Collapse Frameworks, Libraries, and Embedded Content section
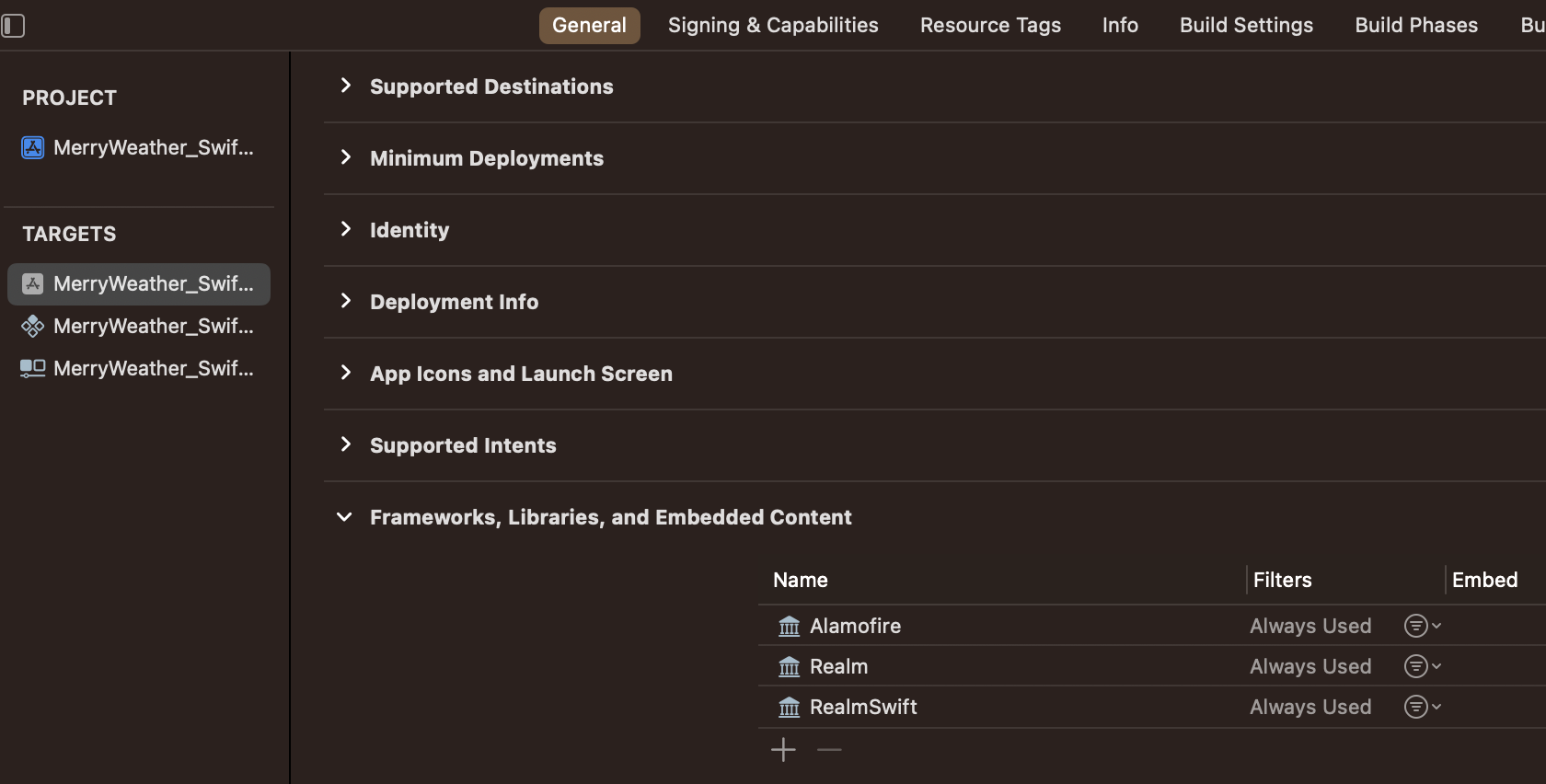Image resolution: width=1546 pixels, height=784 pixels. click(345, 517)
